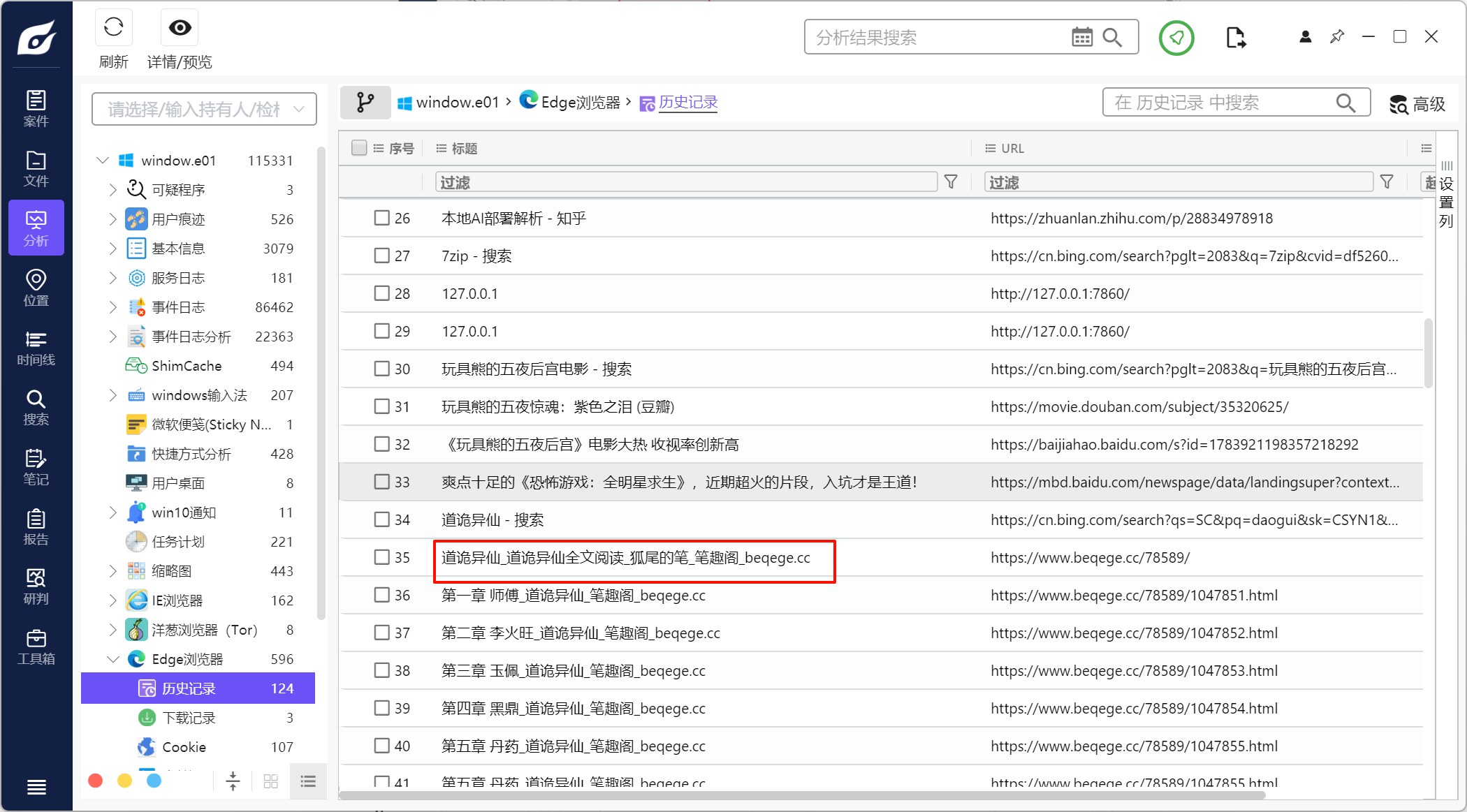
Task: Select the blue color tag dot
Action: (x=154, y=781)
